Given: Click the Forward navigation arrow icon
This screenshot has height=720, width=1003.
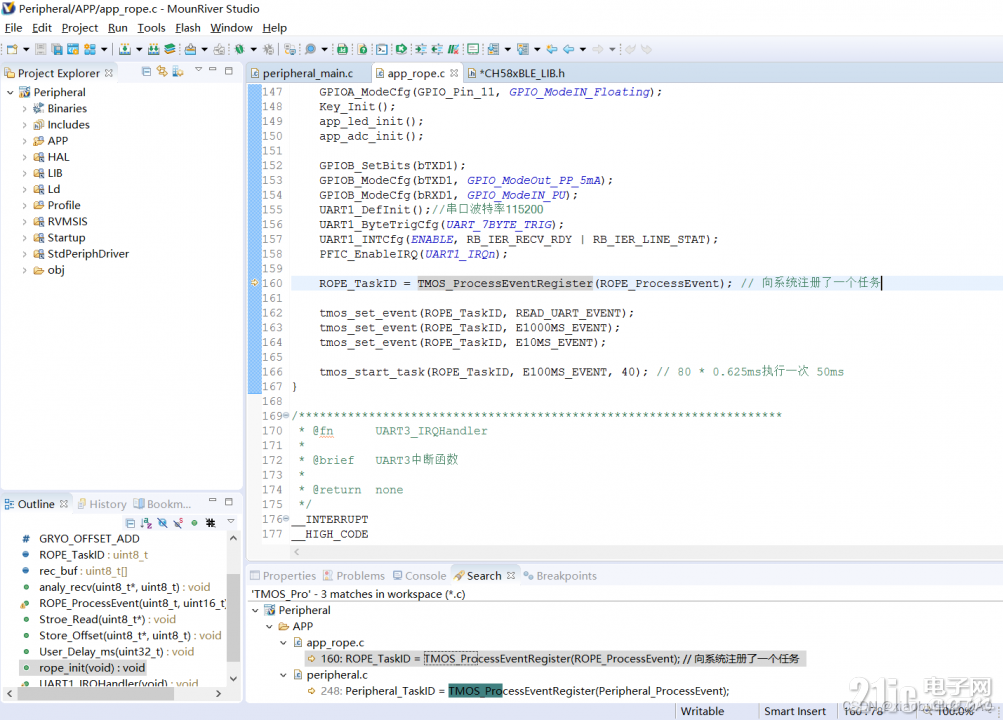Looking at the screenshot, I should pyautogui.click(x=597, y=49).
